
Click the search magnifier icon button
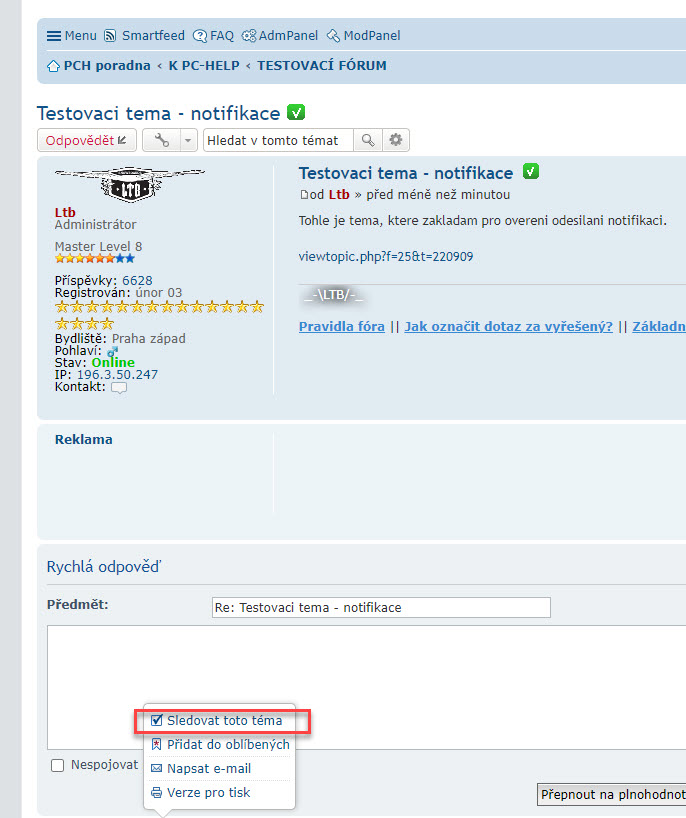[368, 140]
